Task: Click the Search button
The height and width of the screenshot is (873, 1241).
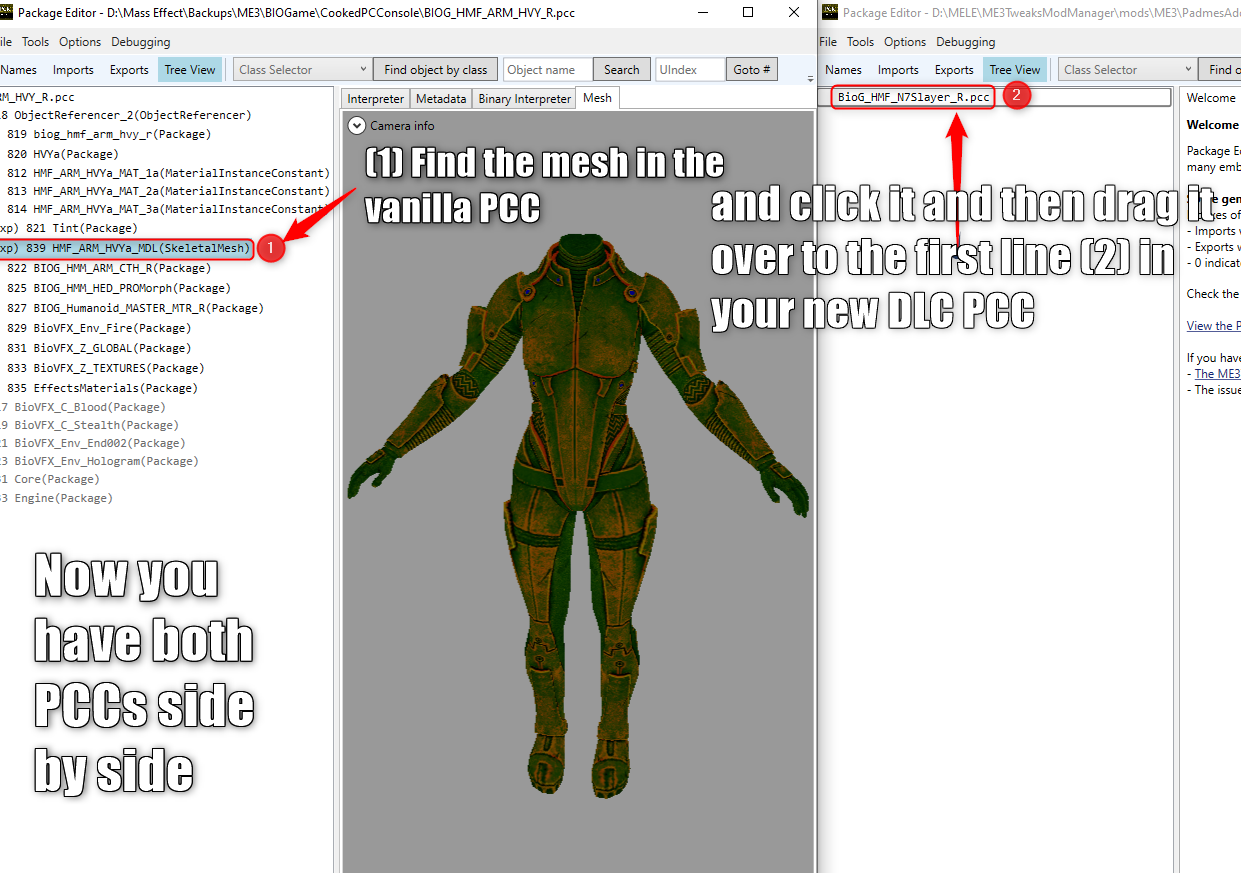Action: 621,70
